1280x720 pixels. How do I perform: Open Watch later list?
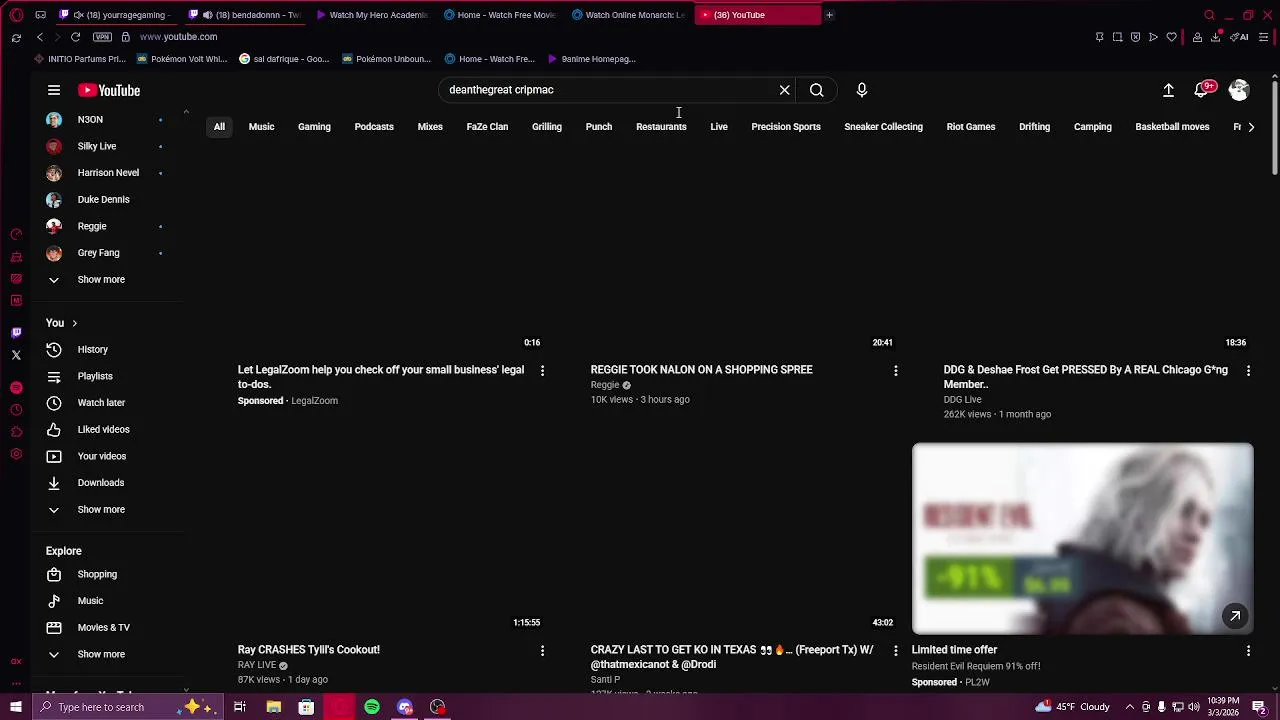pyautogui.click(x=104, y=403)
